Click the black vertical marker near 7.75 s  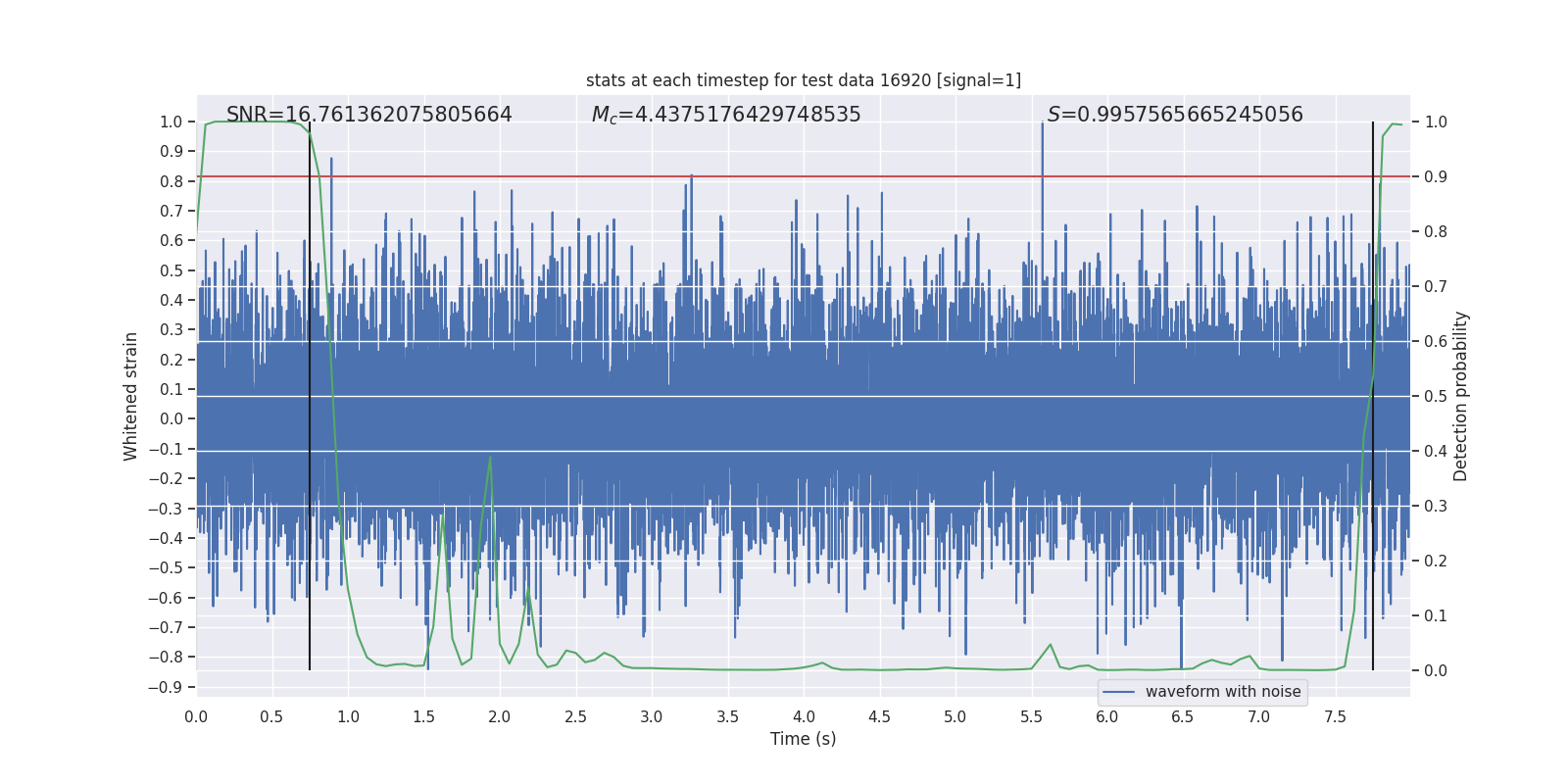tap(1373, 396)
